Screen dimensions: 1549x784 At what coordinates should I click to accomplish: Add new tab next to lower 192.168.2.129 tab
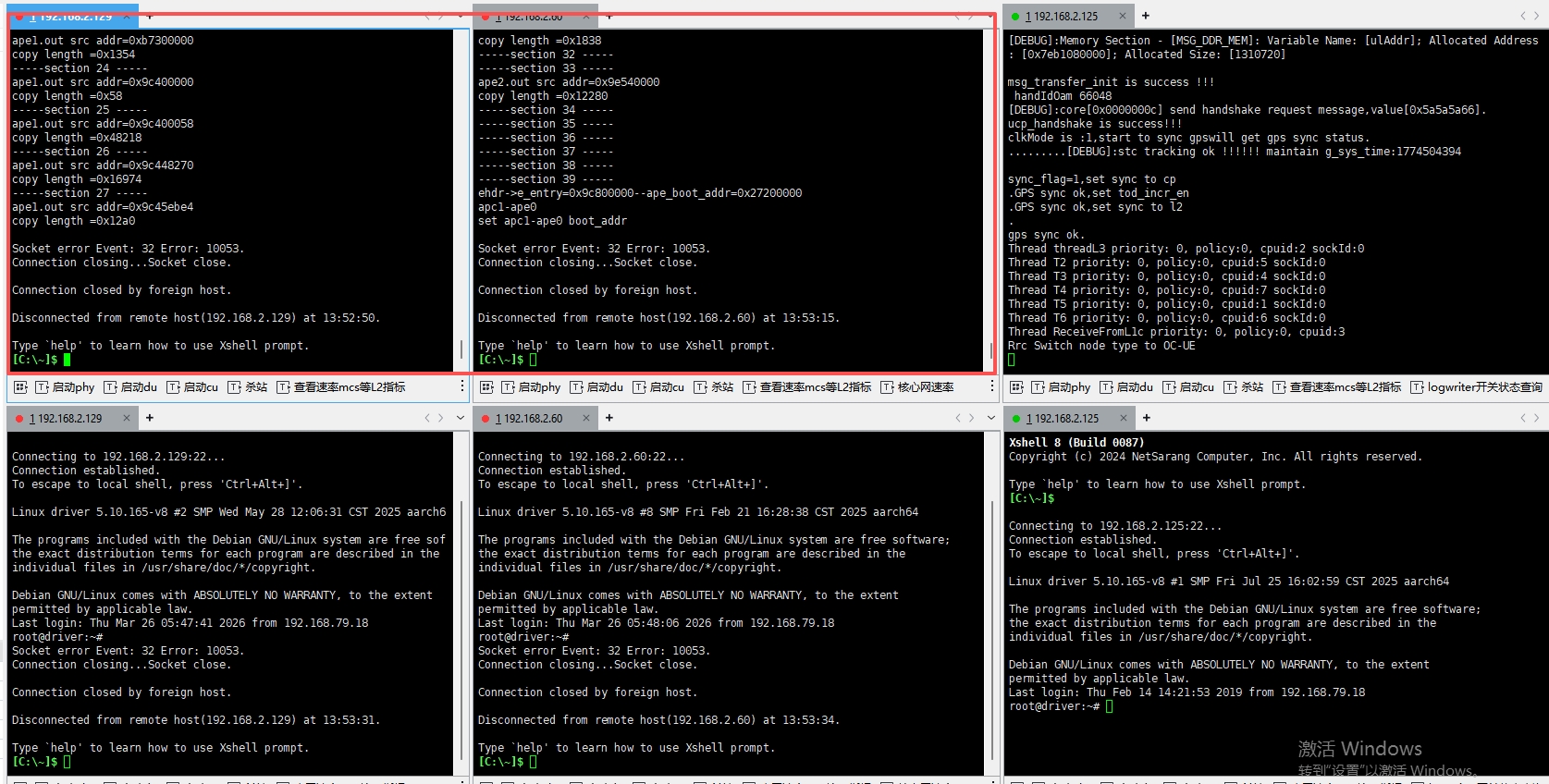coord(150,418)
